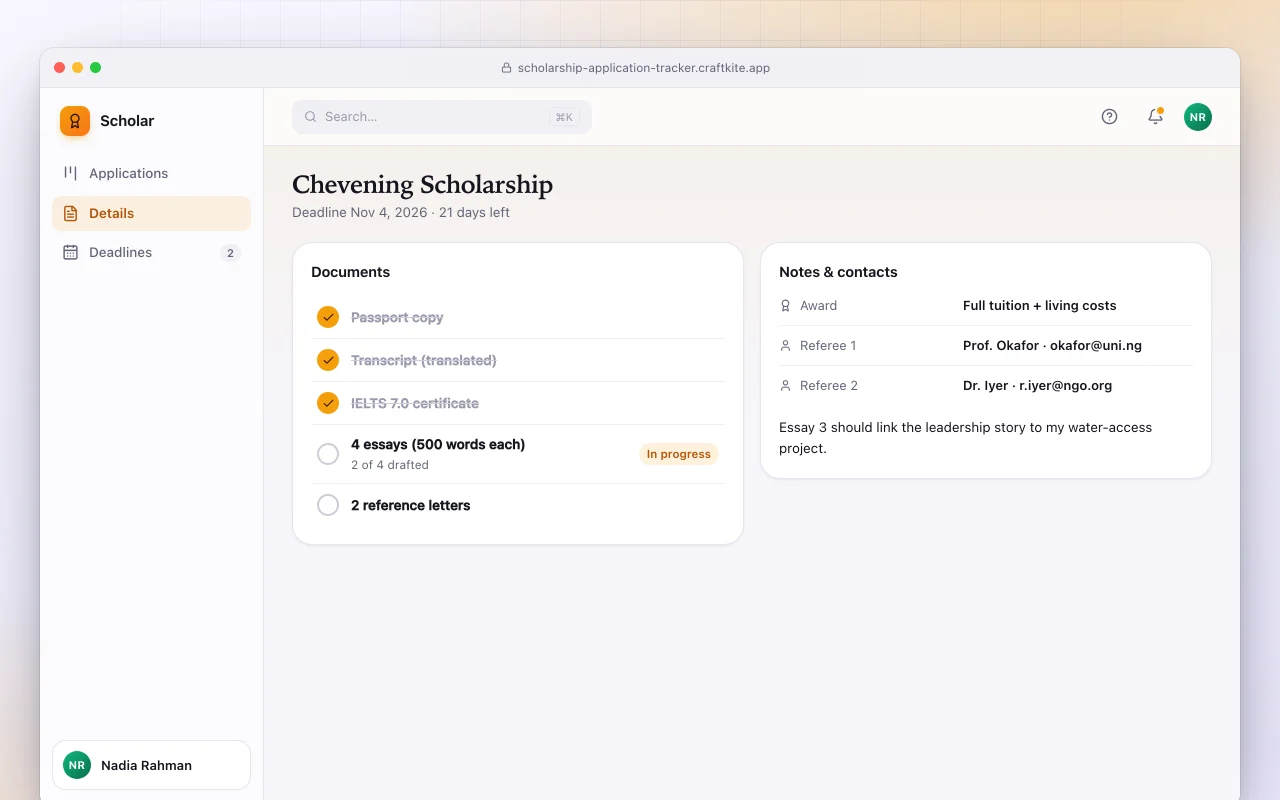Open Deadlines in the sidebar
1280x800 pixels.
click(x=151, y=252)
